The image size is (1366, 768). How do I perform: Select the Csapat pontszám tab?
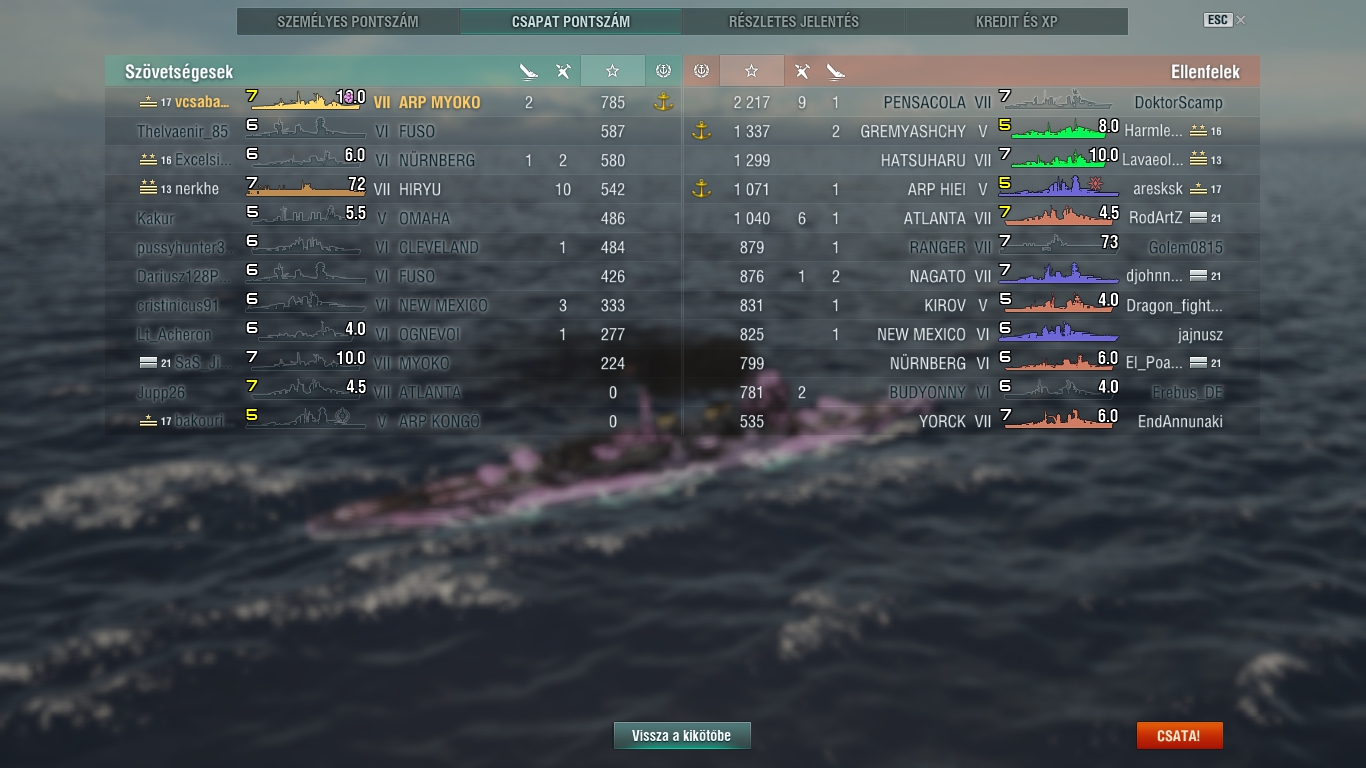571,21
